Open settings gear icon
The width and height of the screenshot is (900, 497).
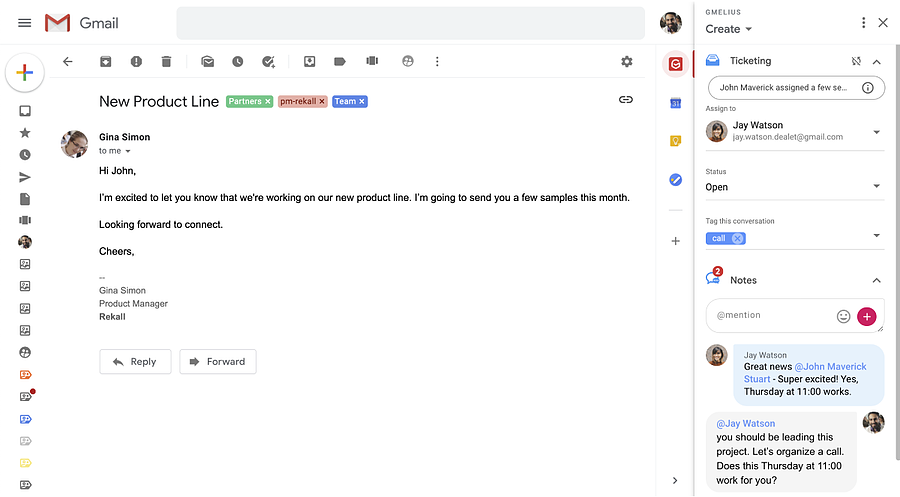(627, 61)
